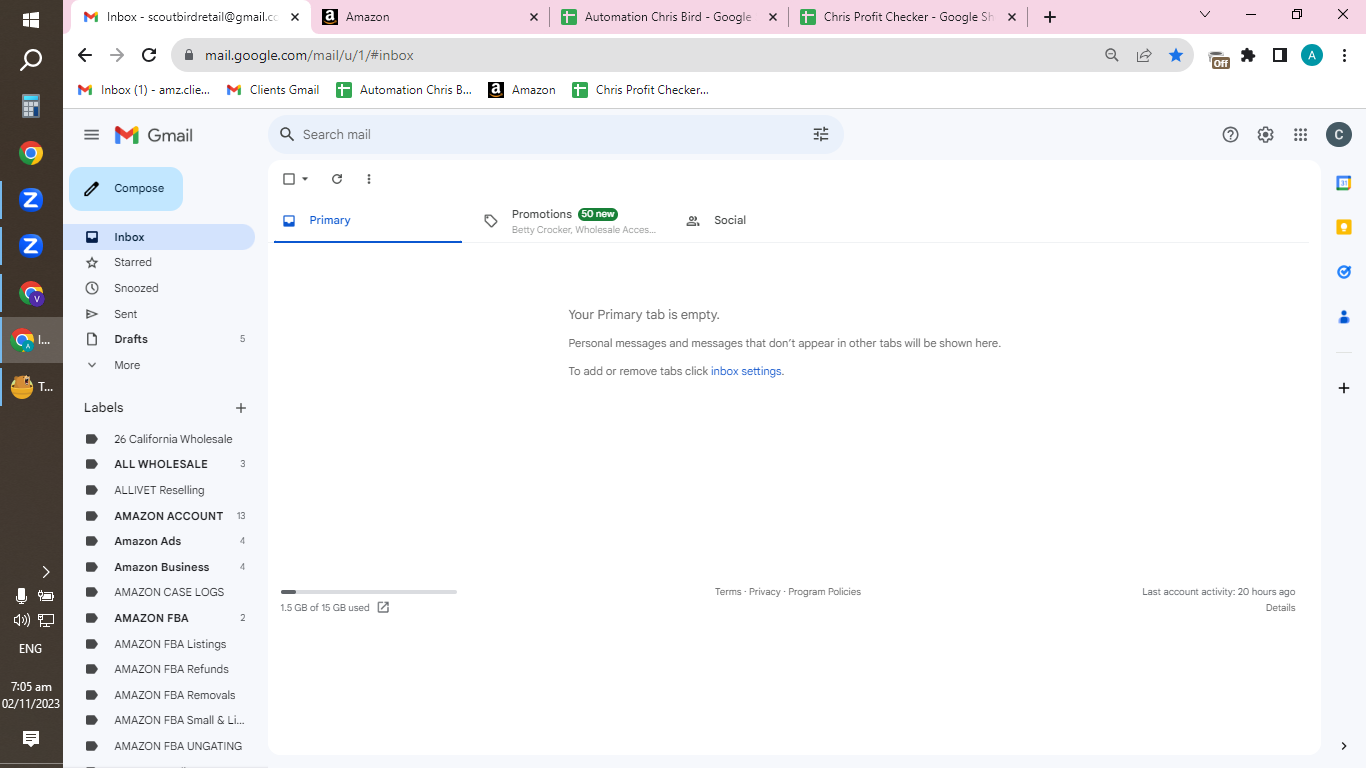The image size is (1366, 768).
Task: Expand More in Gmail sidebar
Action: pyautogui.click(x=128, y=365)
